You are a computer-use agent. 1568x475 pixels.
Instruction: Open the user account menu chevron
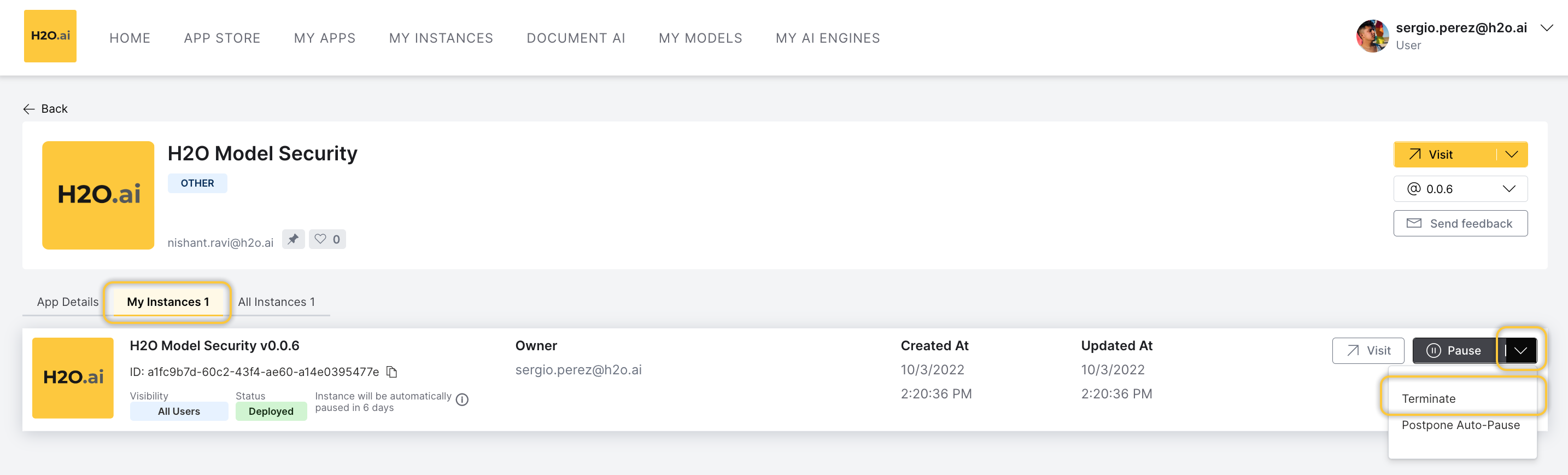pos(1547,28)
